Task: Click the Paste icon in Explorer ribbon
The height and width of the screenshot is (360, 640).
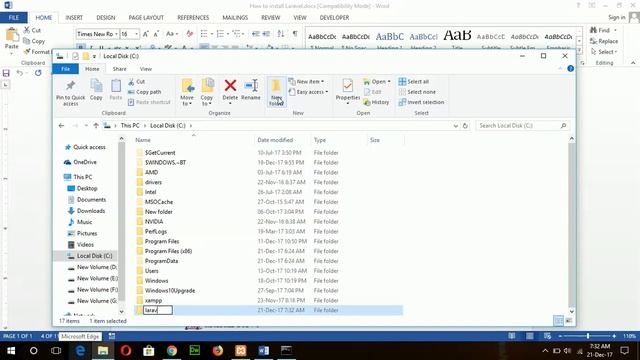Action: (116, 86)
